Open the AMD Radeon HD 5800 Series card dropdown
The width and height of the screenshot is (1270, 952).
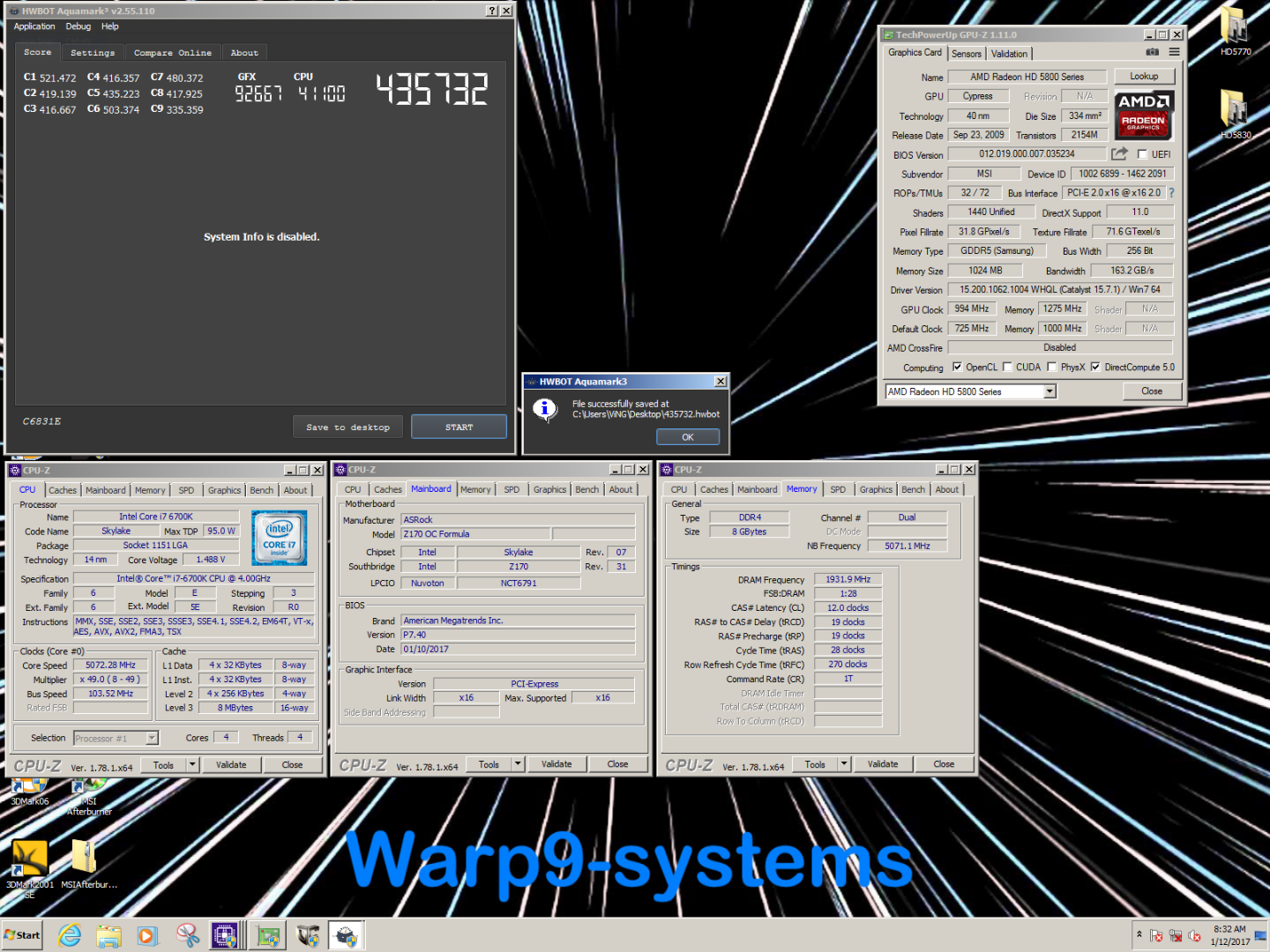[x=1050, y=391]
